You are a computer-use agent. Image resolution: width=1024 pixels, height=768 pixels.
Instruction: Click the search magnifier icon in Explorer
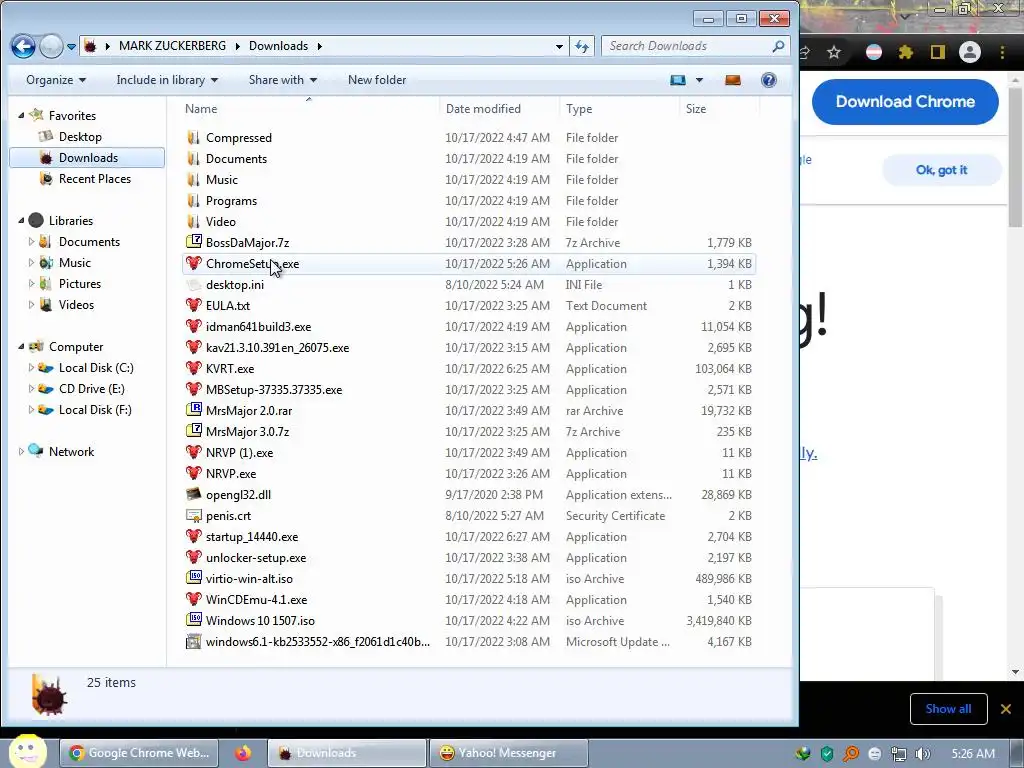[778, 46]
